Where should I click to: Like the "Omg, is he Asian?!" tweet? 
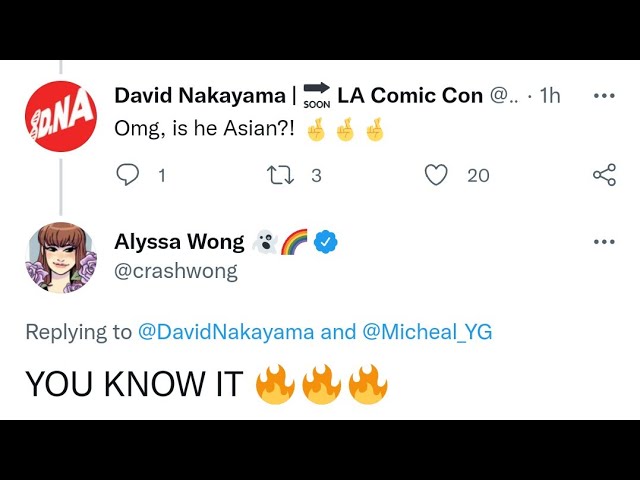point(436,175)
